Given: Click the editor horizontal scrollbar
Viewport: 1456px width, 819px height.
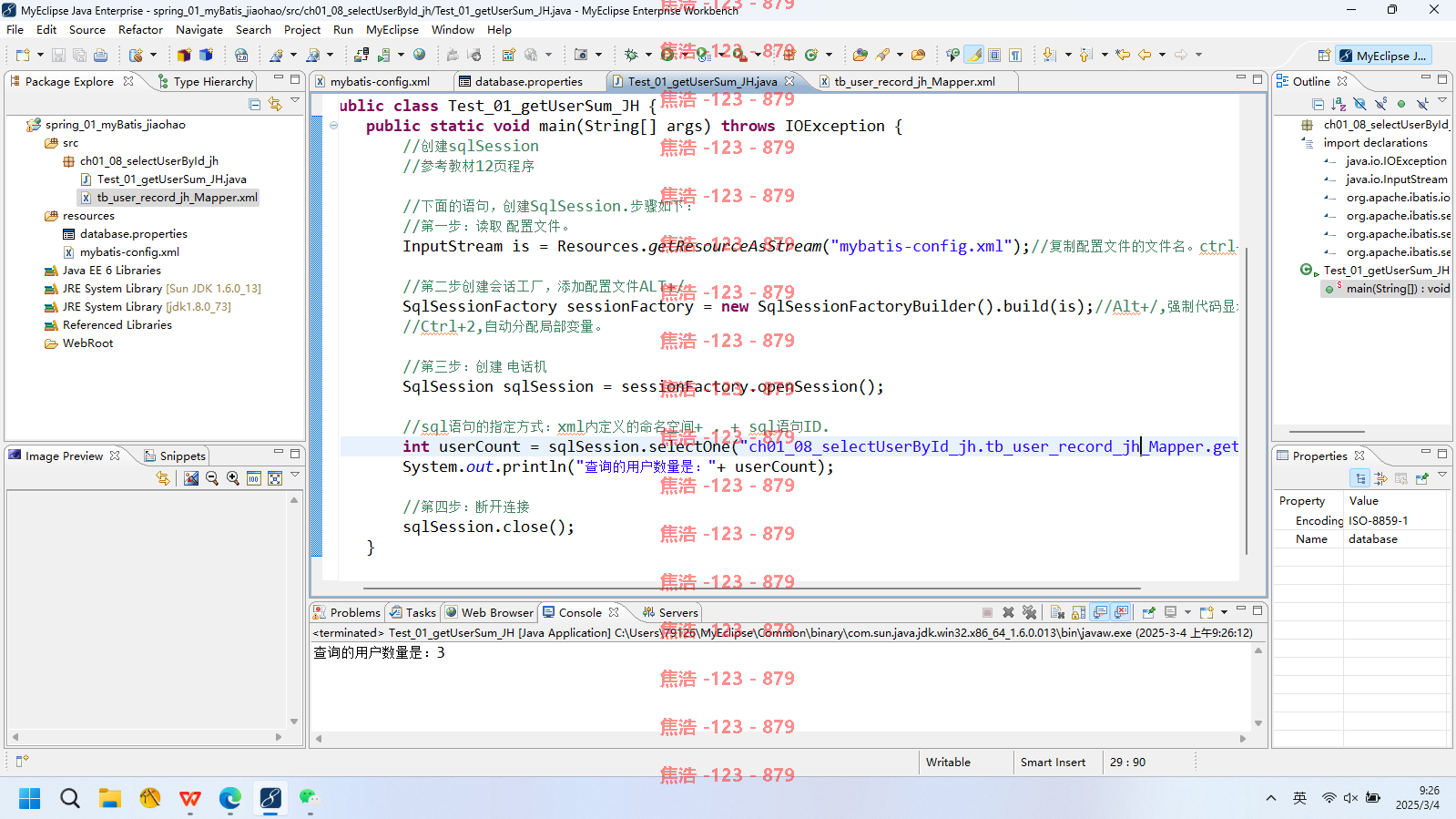Looking at the screenshot, I should (x=751, y=589).
